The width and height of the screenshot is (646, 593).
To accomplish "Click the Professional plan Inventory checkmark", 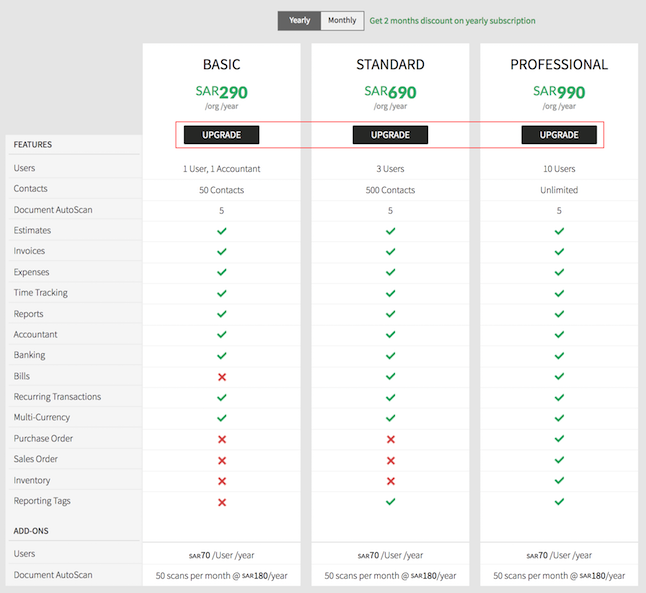I will (559, 480).
